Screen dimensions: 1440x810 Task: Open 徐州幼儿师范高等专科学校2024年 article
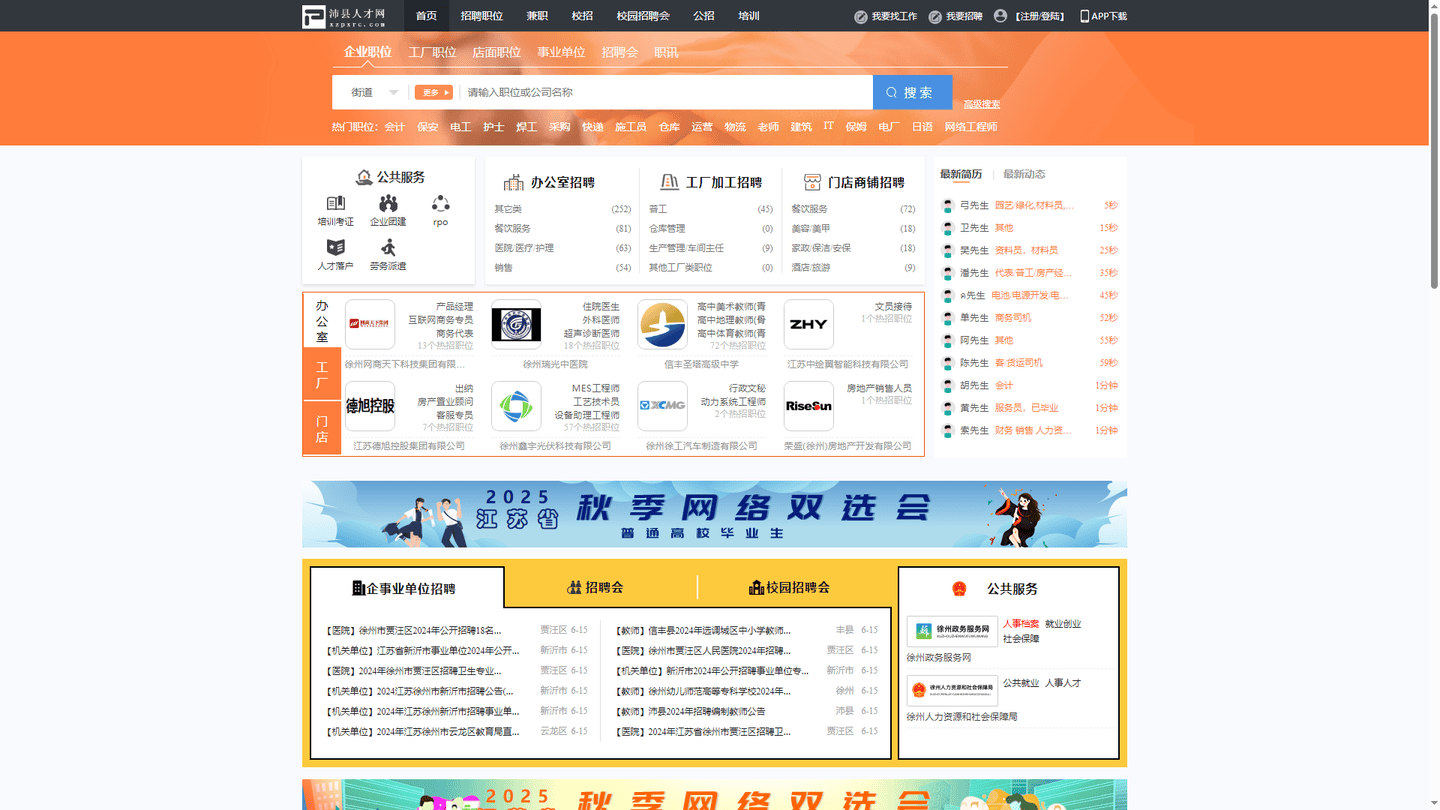[703, 691]
